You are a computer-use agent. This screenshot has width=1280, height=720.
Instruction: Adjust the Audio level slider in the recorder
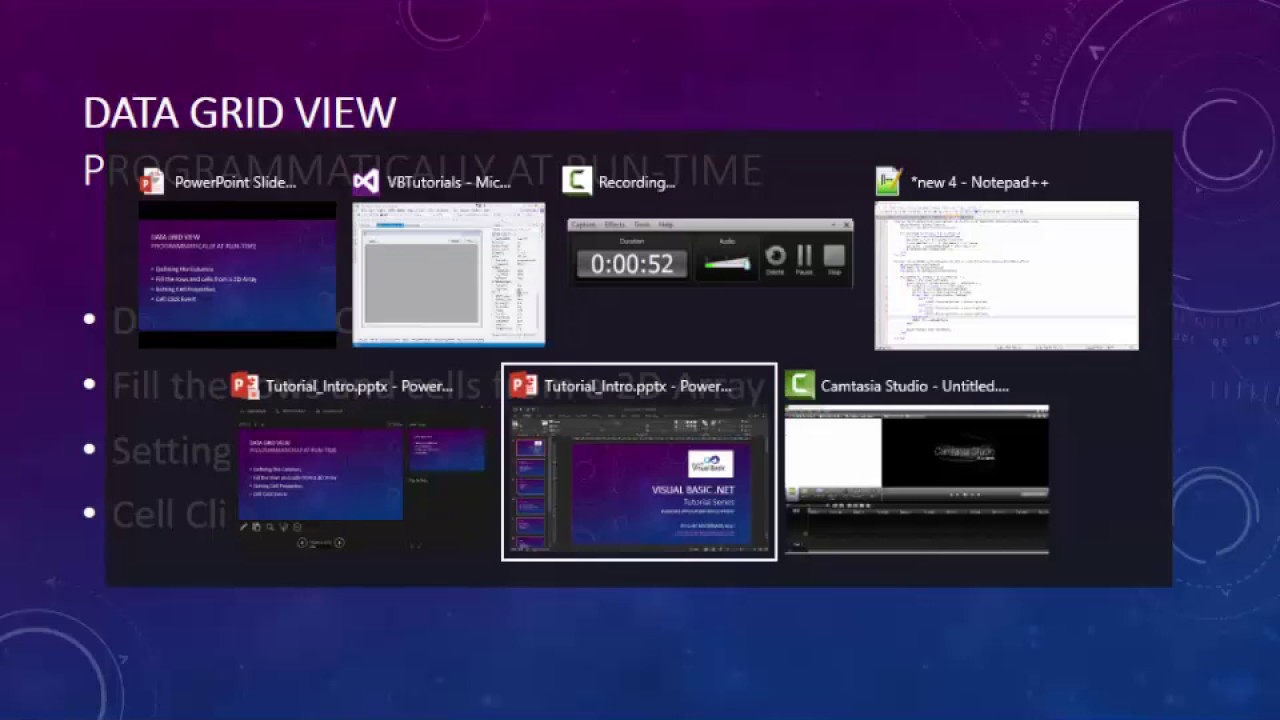(727, 263)
